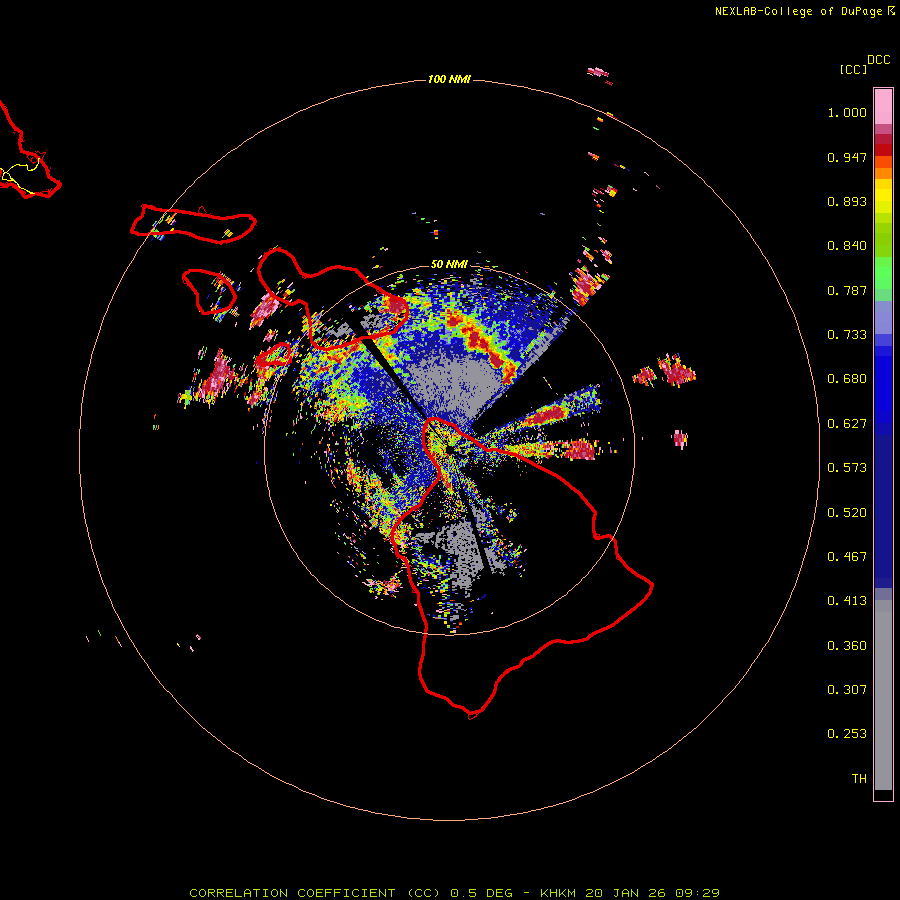
Task: Click the DCC label above the scale
Action: (879, 60)
